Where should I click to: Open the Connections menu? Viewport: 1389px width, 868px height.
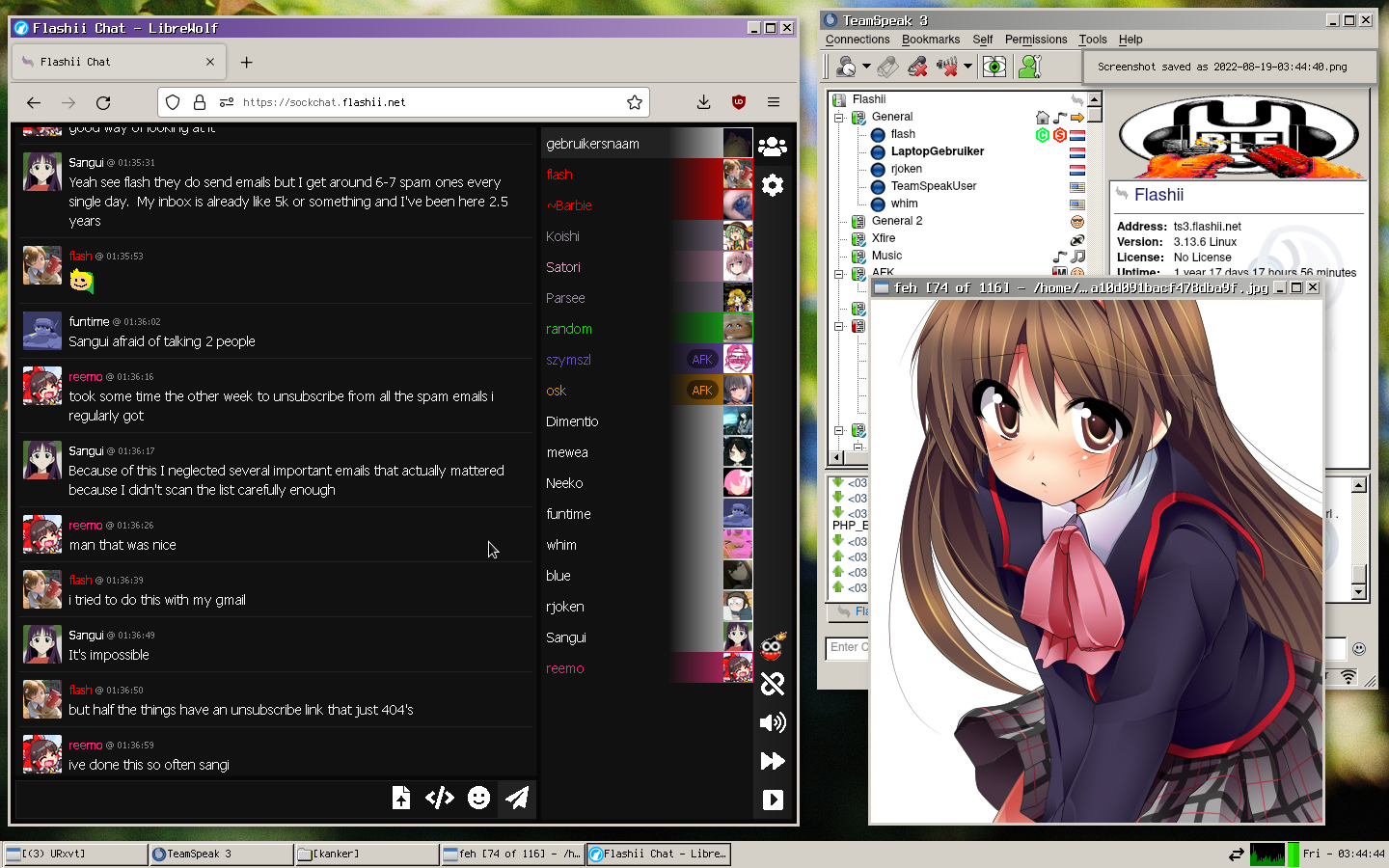point(858,40)
